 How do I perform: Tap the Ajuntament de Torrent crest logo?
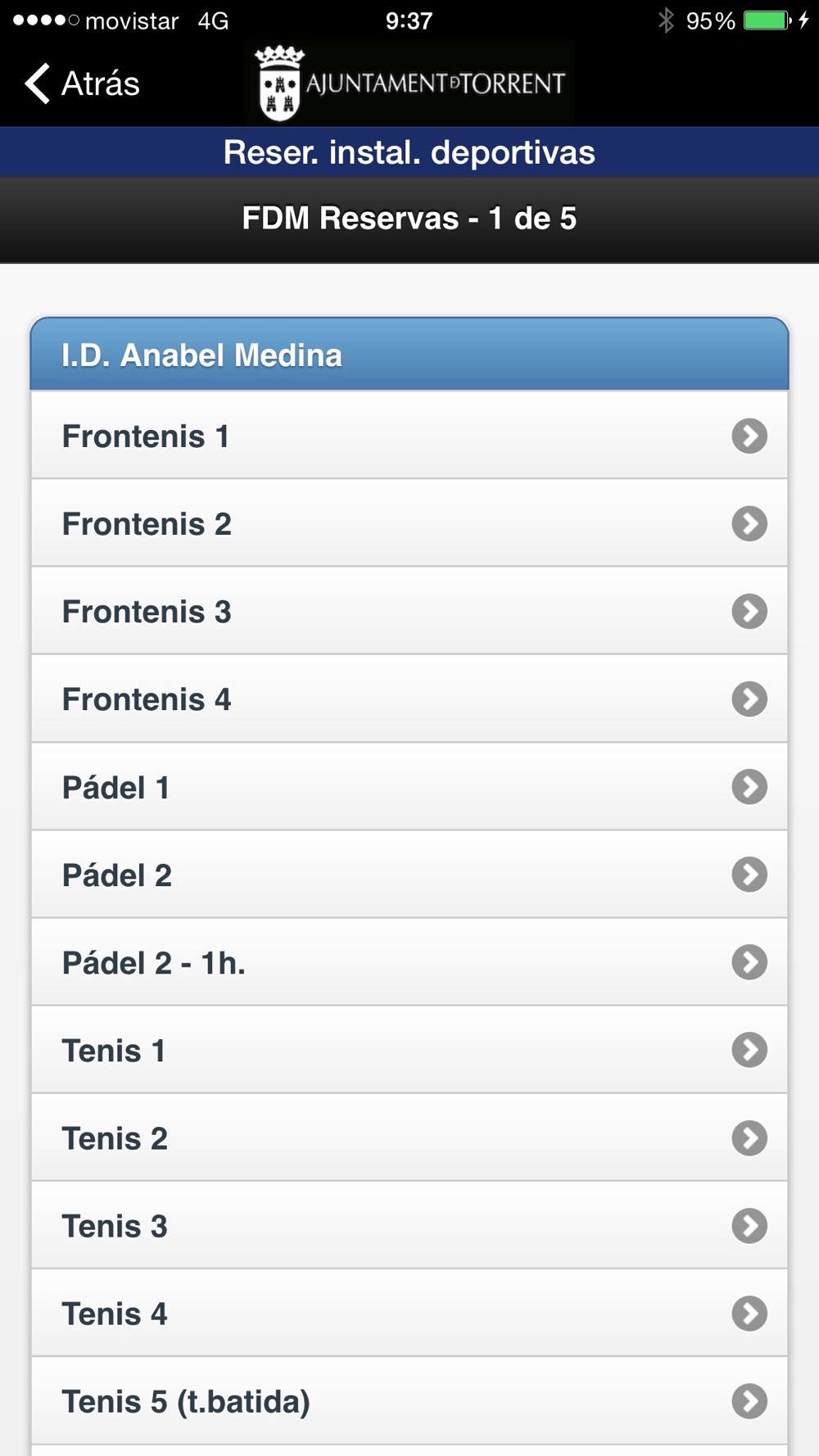[x=279, y=84]
